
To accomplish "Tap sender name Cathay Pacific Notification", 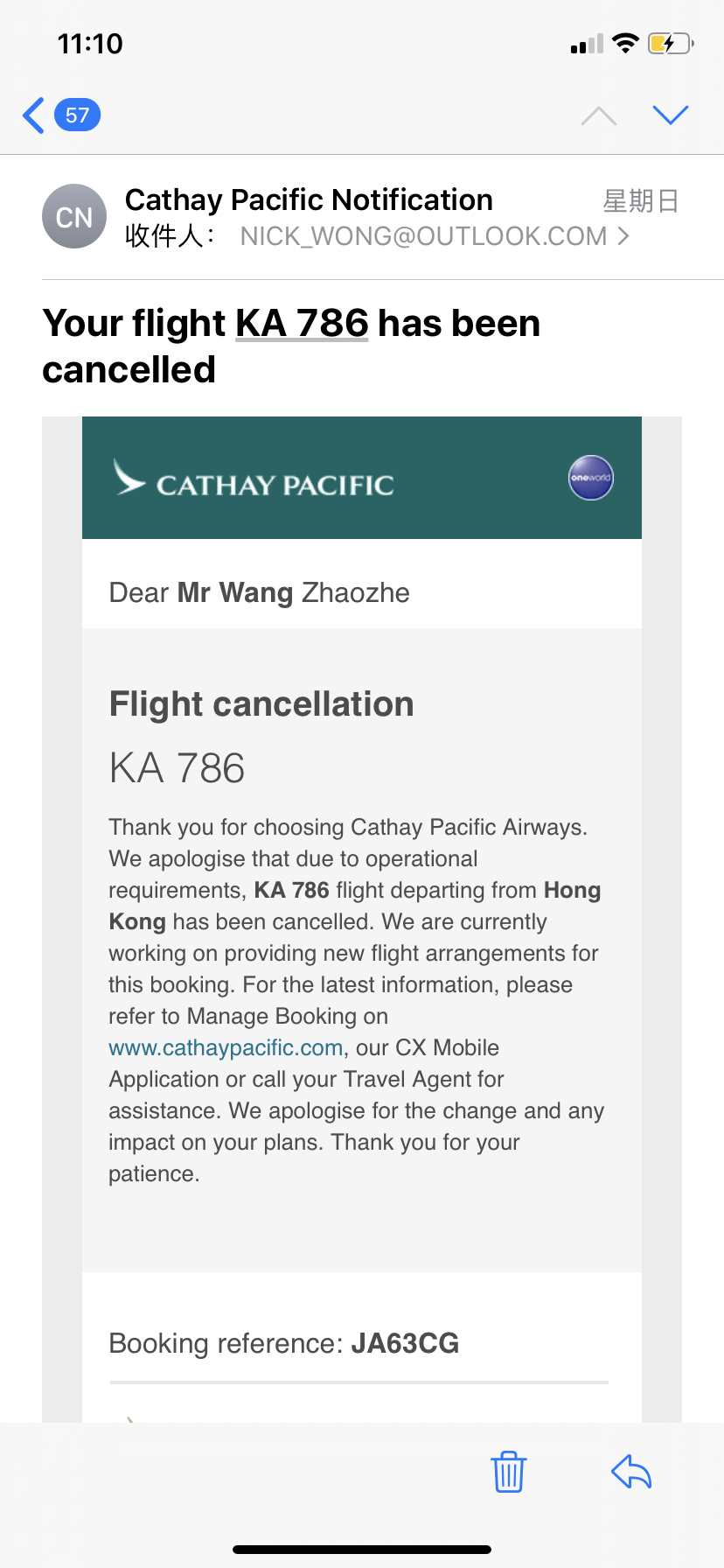I will (309, 199).
